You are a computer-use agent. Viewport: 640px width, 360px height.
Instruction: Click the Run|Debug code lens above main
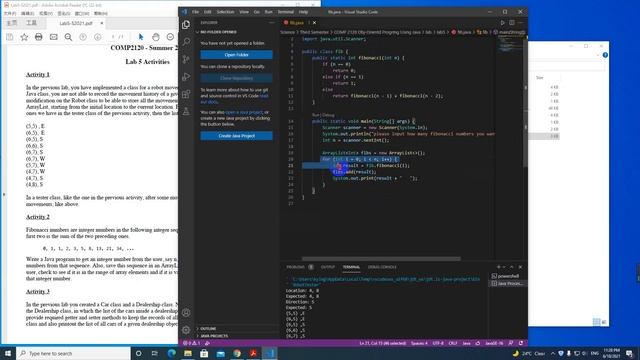(x=323, y=115)
